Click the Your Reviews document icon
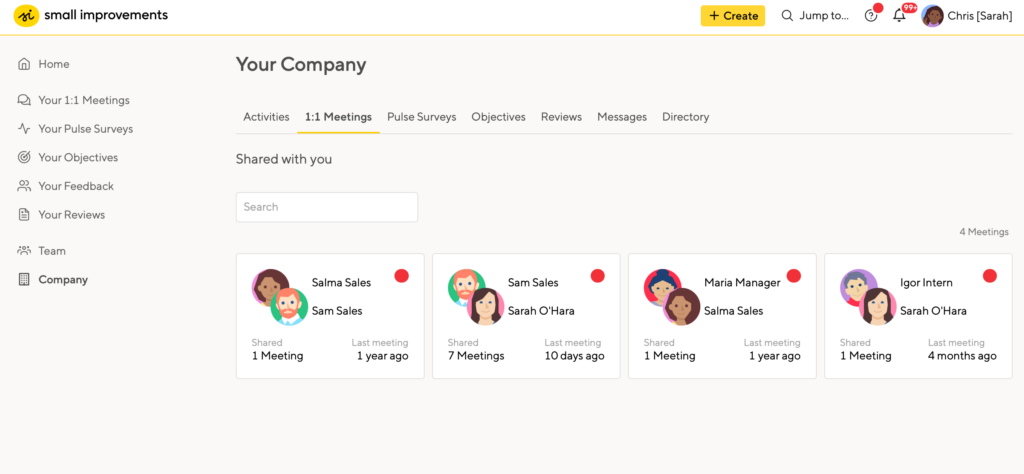The image size is (1024, 474). [24, 215]
